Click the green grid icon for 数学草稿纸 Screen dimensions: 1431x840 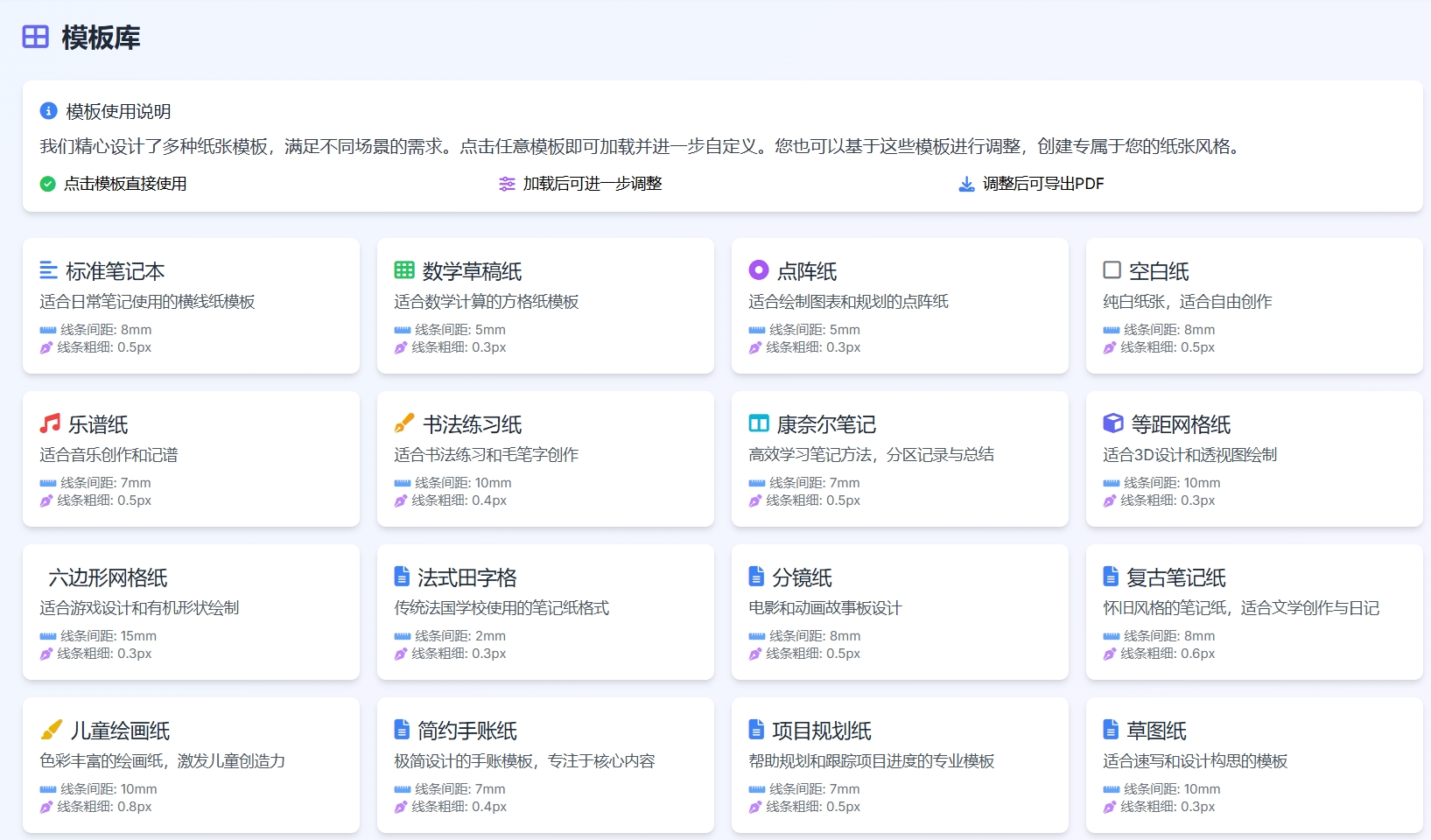[403, 270]
